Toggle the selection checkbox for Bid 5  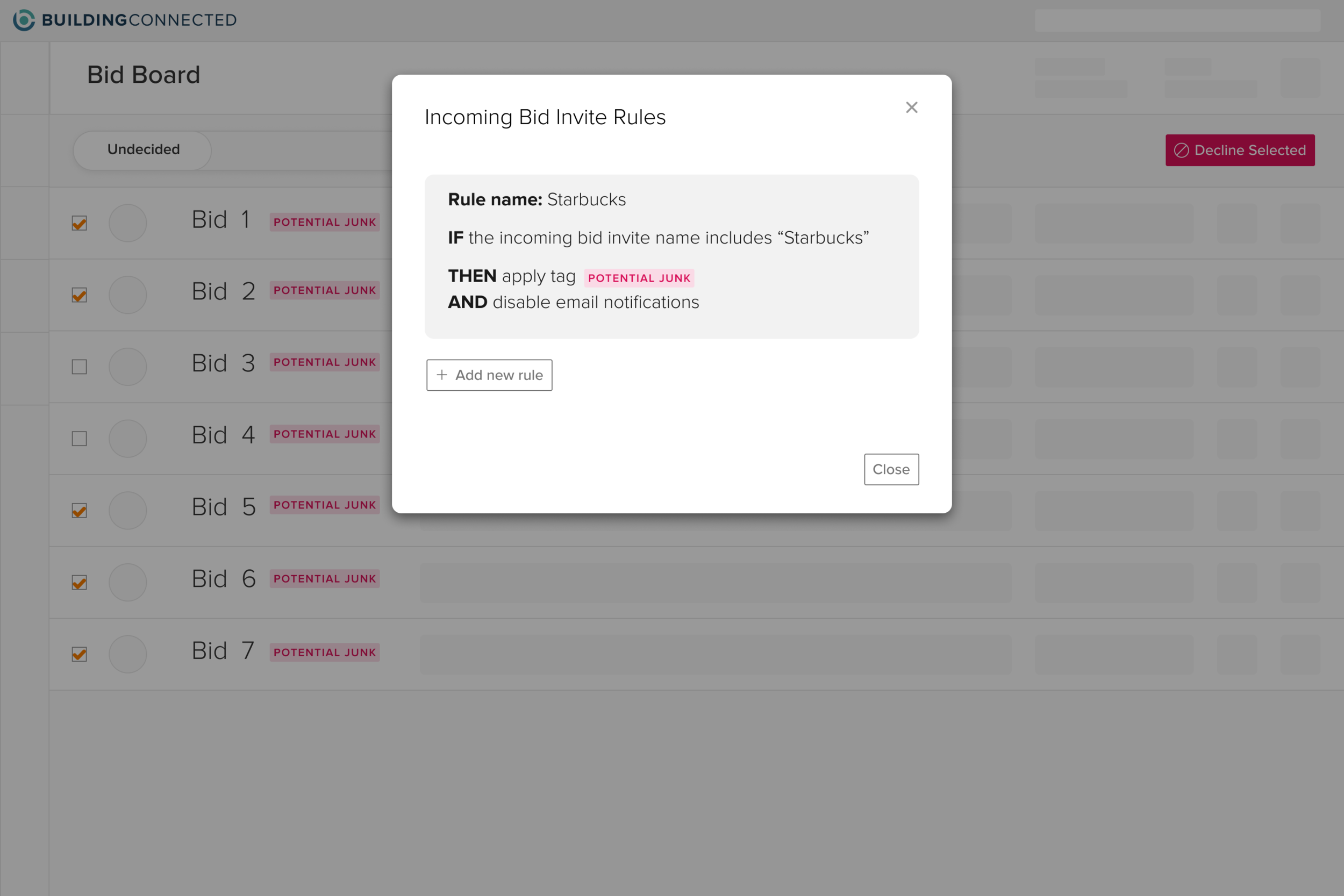pos(79,510)
